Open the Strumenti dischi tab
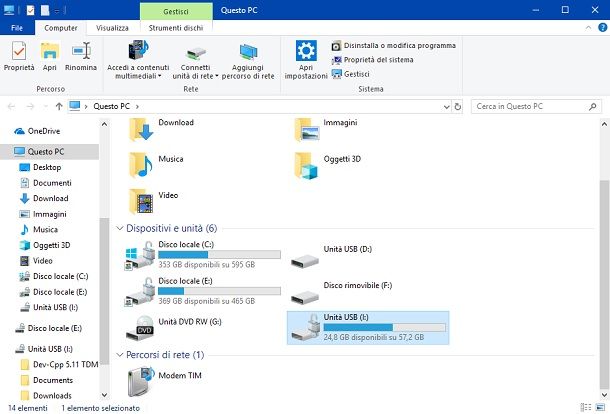Viewport: 610px width, 414px height. tap(176, 28)
